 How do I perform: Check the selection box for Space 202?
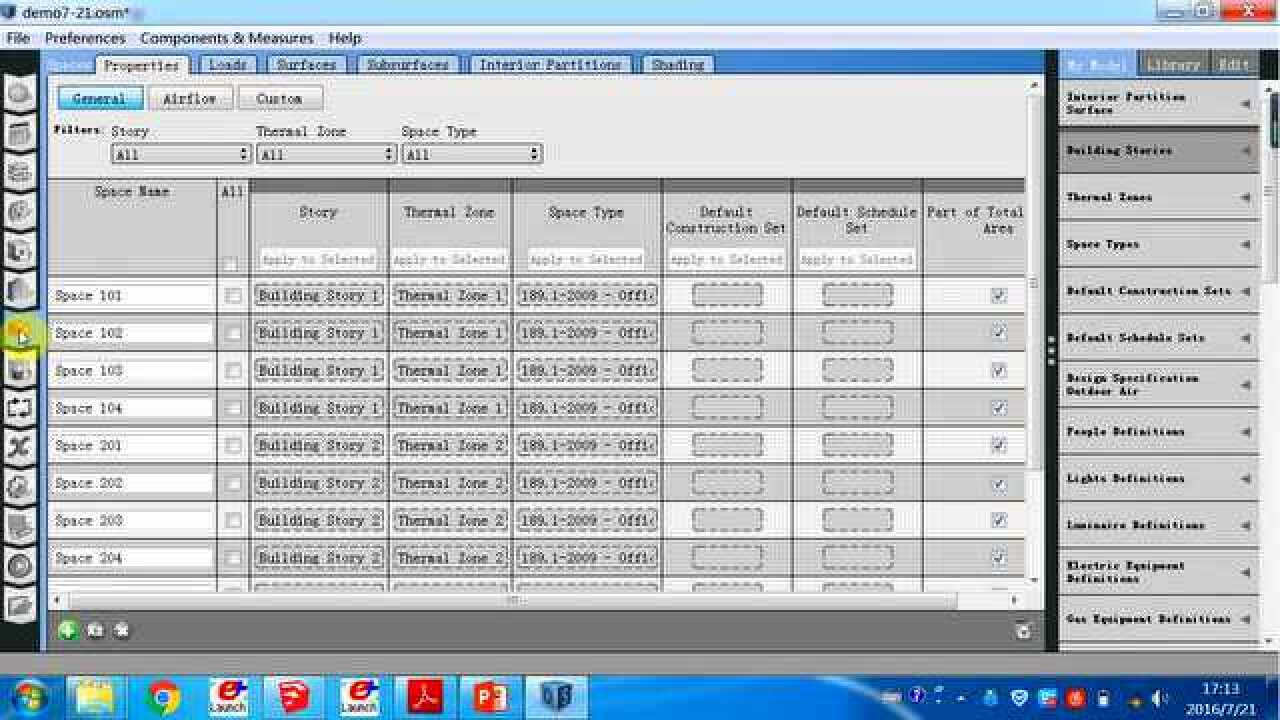click(233, 483)
